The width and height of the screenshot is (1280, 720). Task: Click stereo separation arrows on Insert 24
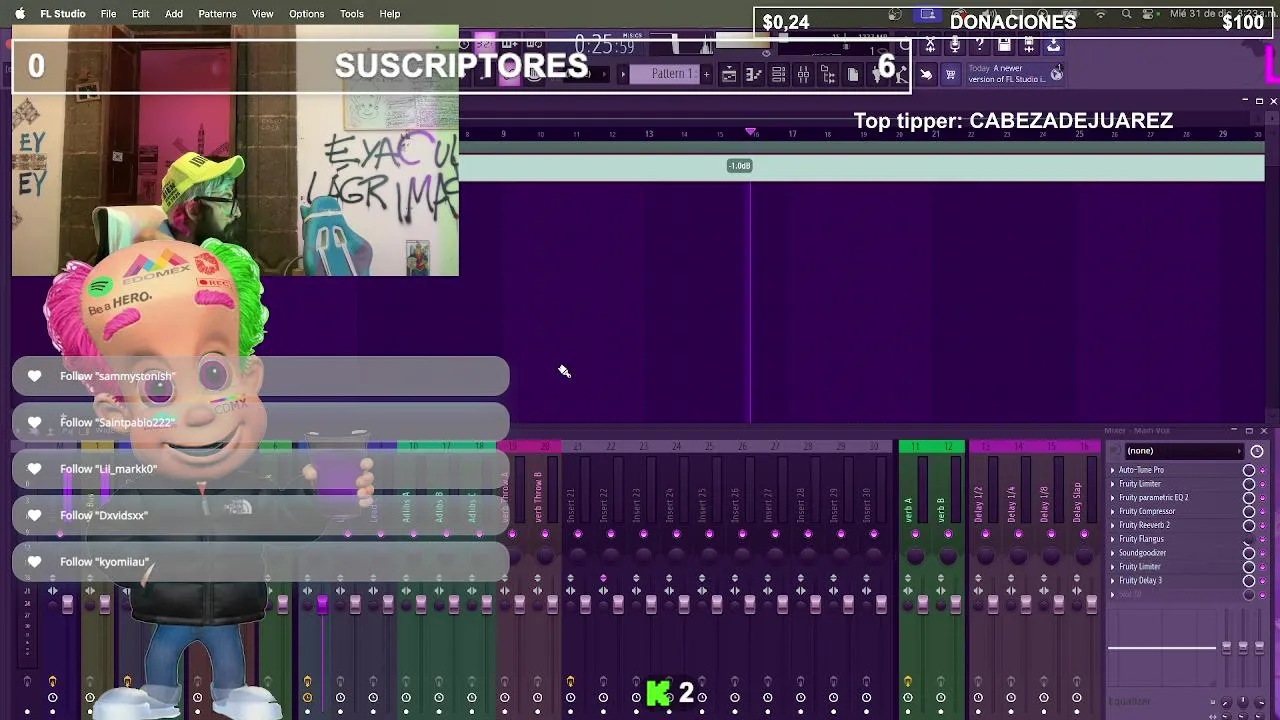669,591
